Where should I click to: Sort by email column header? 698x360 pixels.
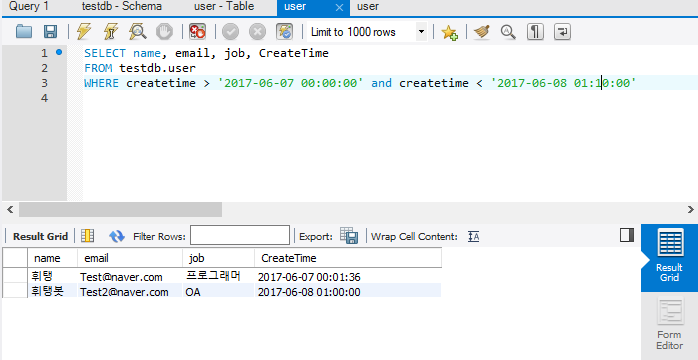coord(130,258)
